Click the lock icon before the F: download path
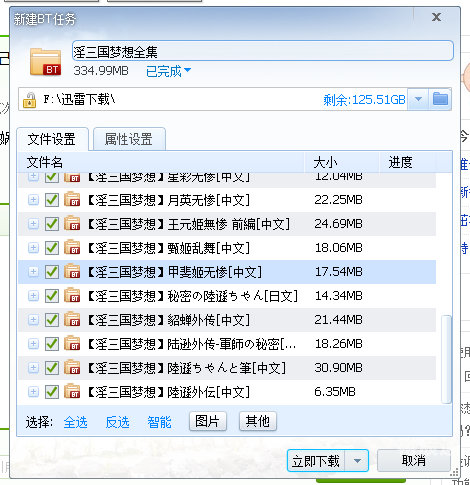 (x=29, y=100)
